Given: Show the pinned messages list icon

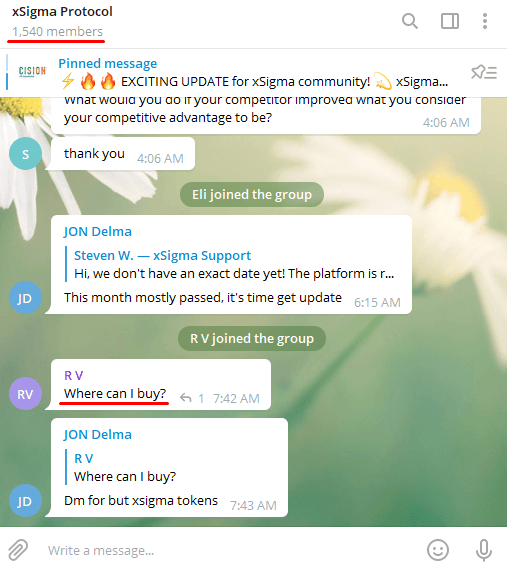Looking at the screenshot, I should (484, 73).
